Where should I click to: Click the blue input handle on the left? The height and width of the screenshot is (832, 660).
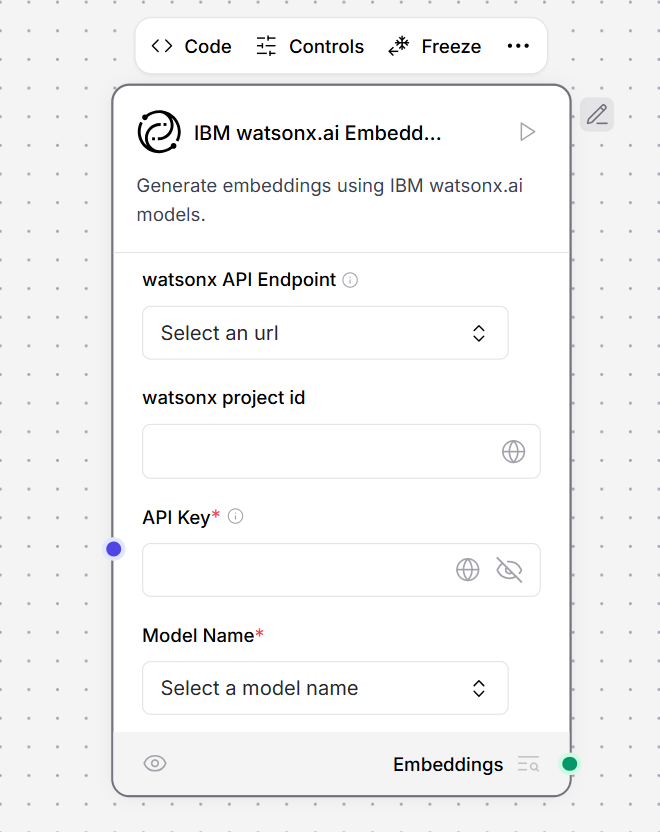[113, 548]
